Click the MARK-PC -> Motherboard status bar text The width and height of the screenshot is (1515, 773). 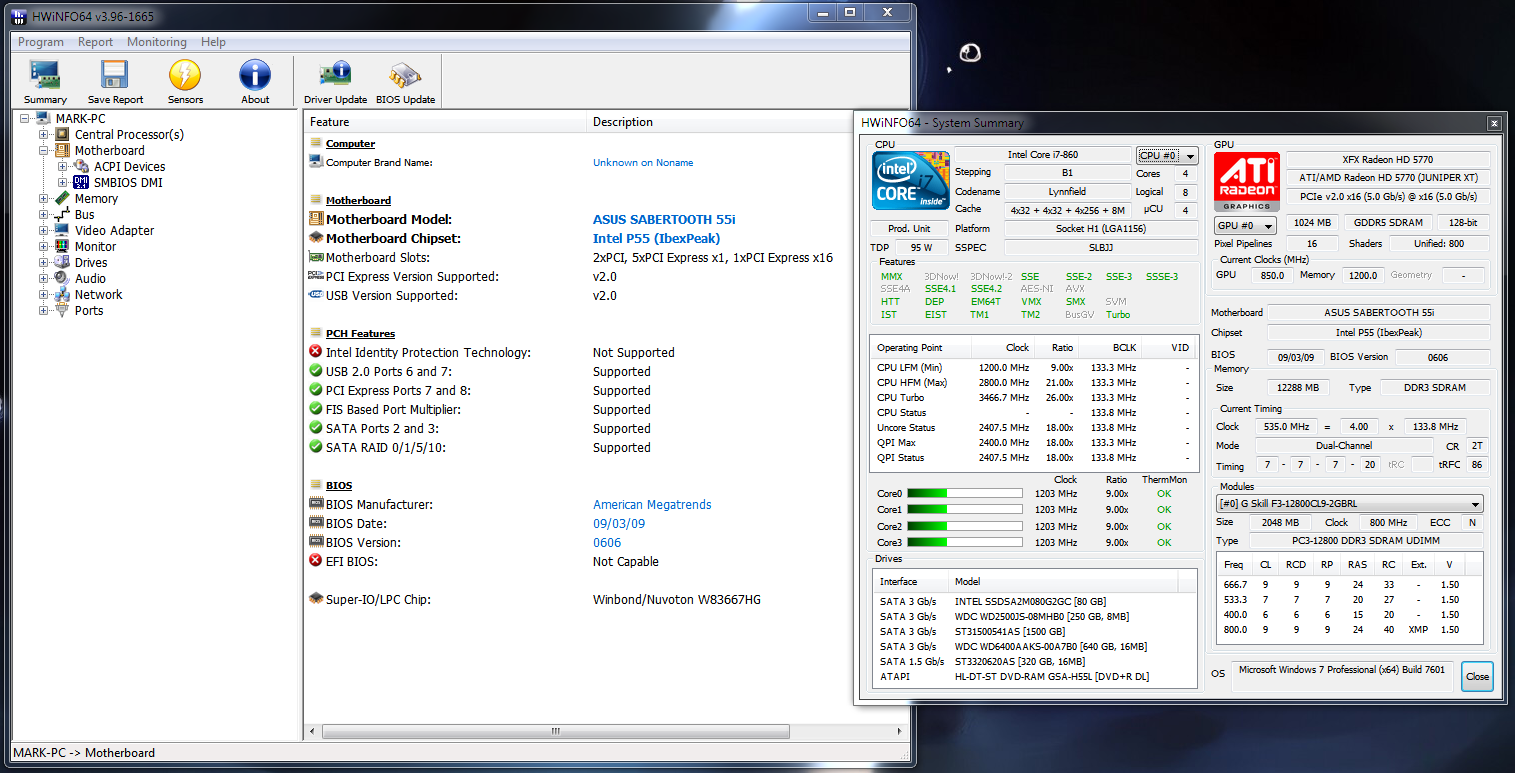[86, 753]
